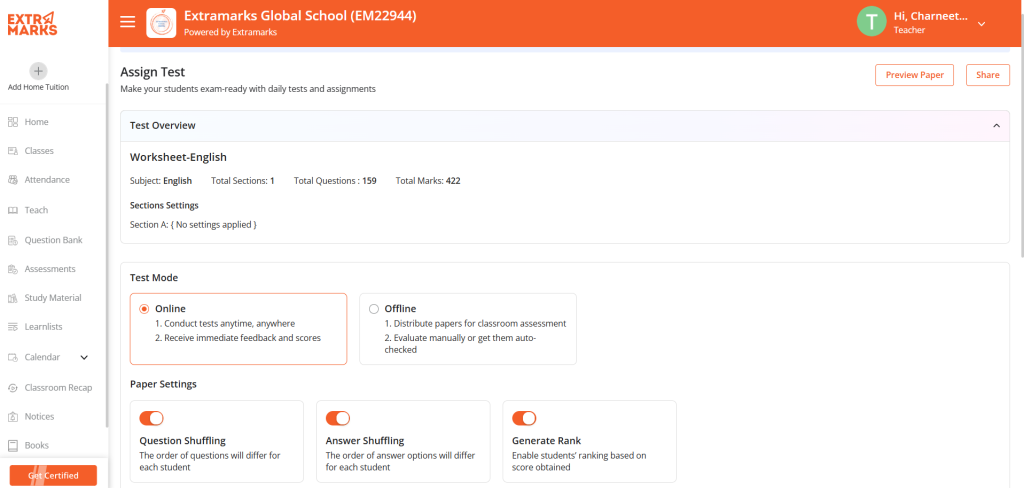Click the Notices sidebar icon

(x=12, y=417)
